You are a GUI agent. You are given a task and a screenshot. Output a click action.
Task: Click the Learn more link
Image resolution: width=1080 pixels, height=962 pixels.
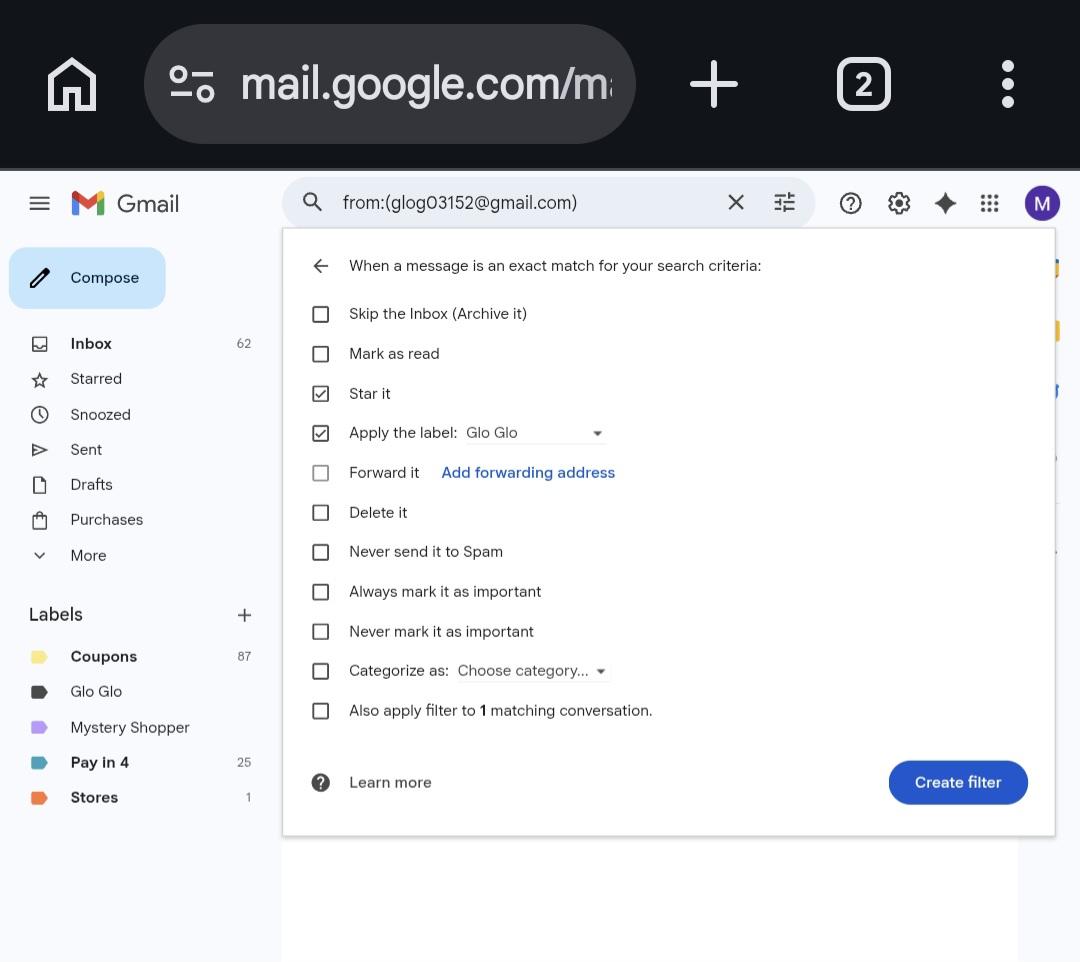pos(390,782)
